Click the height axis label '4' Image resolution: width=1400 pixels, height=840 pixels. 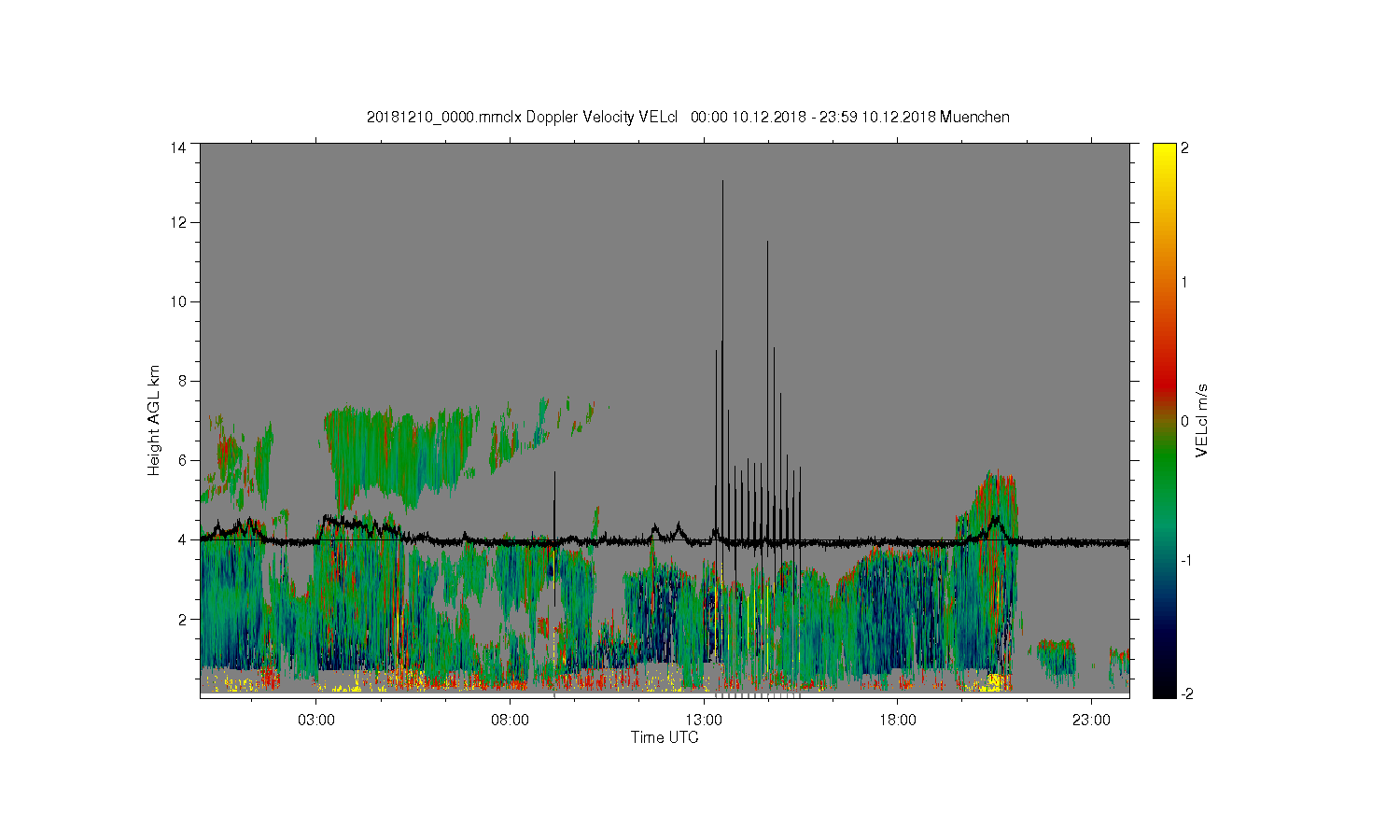click(182, 539)
